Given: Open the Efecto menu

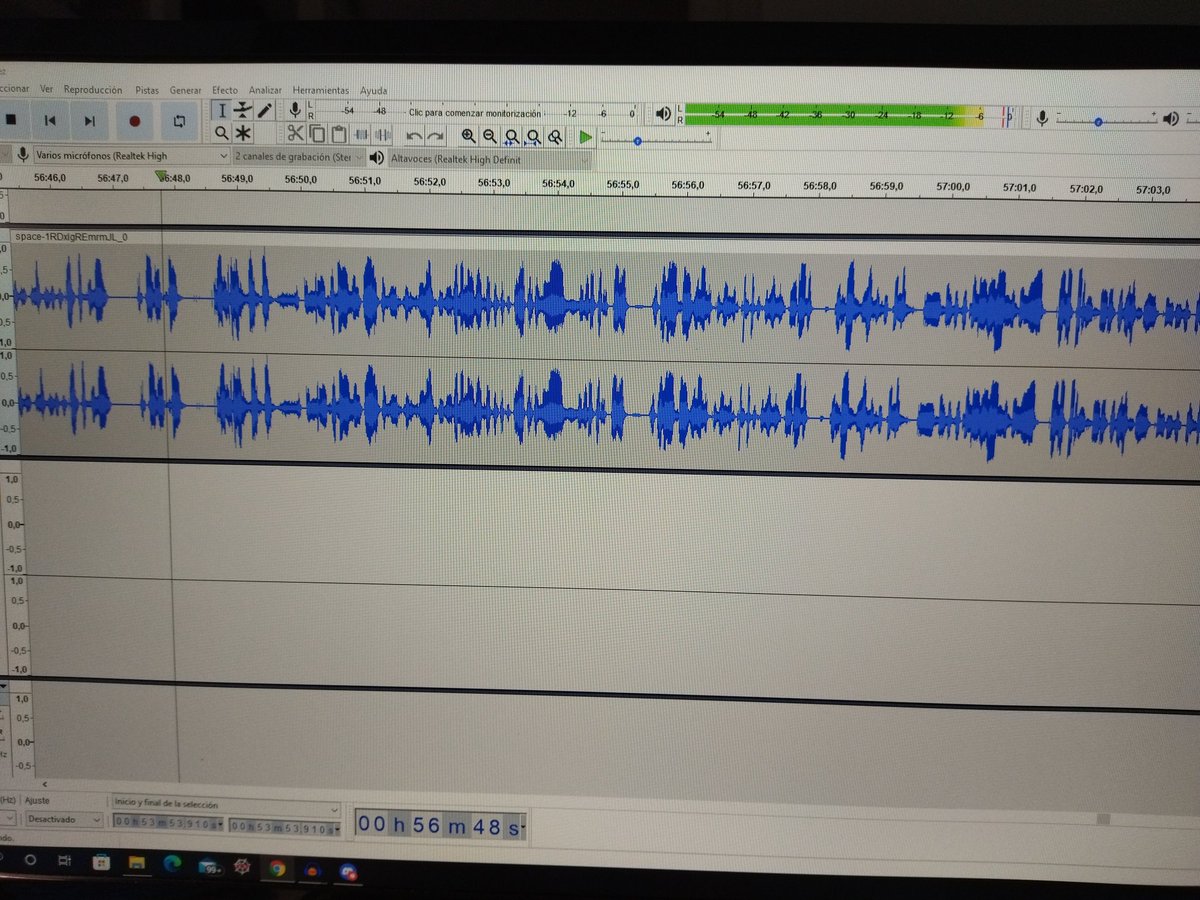Looking at the screenshot, I should (225, 90).
